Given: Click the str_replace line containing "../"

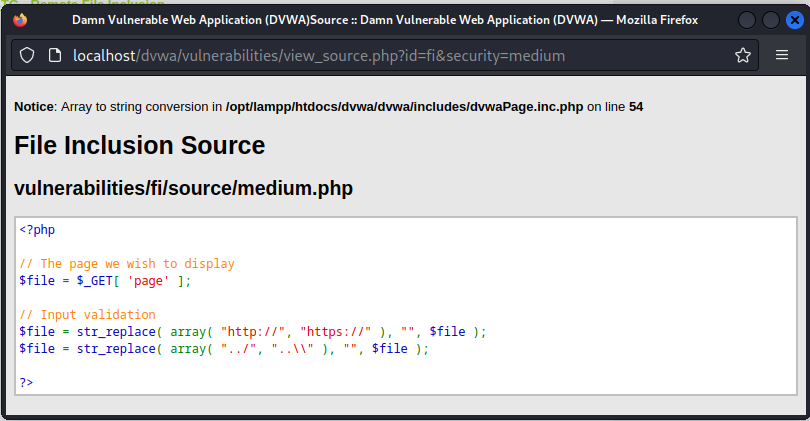Looking at the screenshot, I should click(224, 349).
